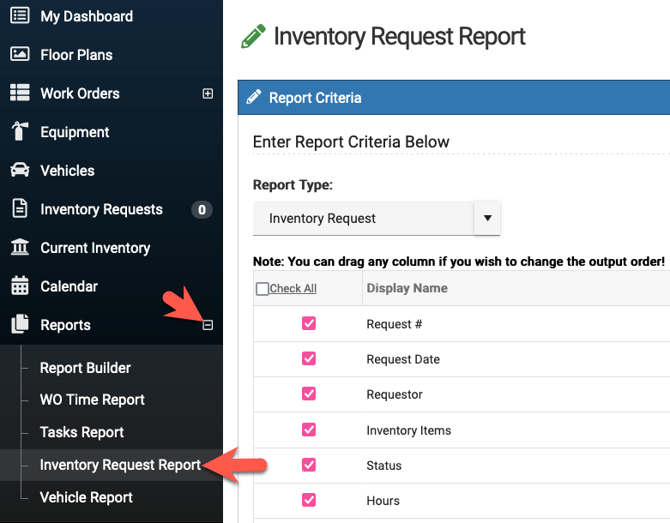Click the Equipment fire extinguisher icon
The height and width of the screenshot is (523, 670).
(x=20, y=132)
